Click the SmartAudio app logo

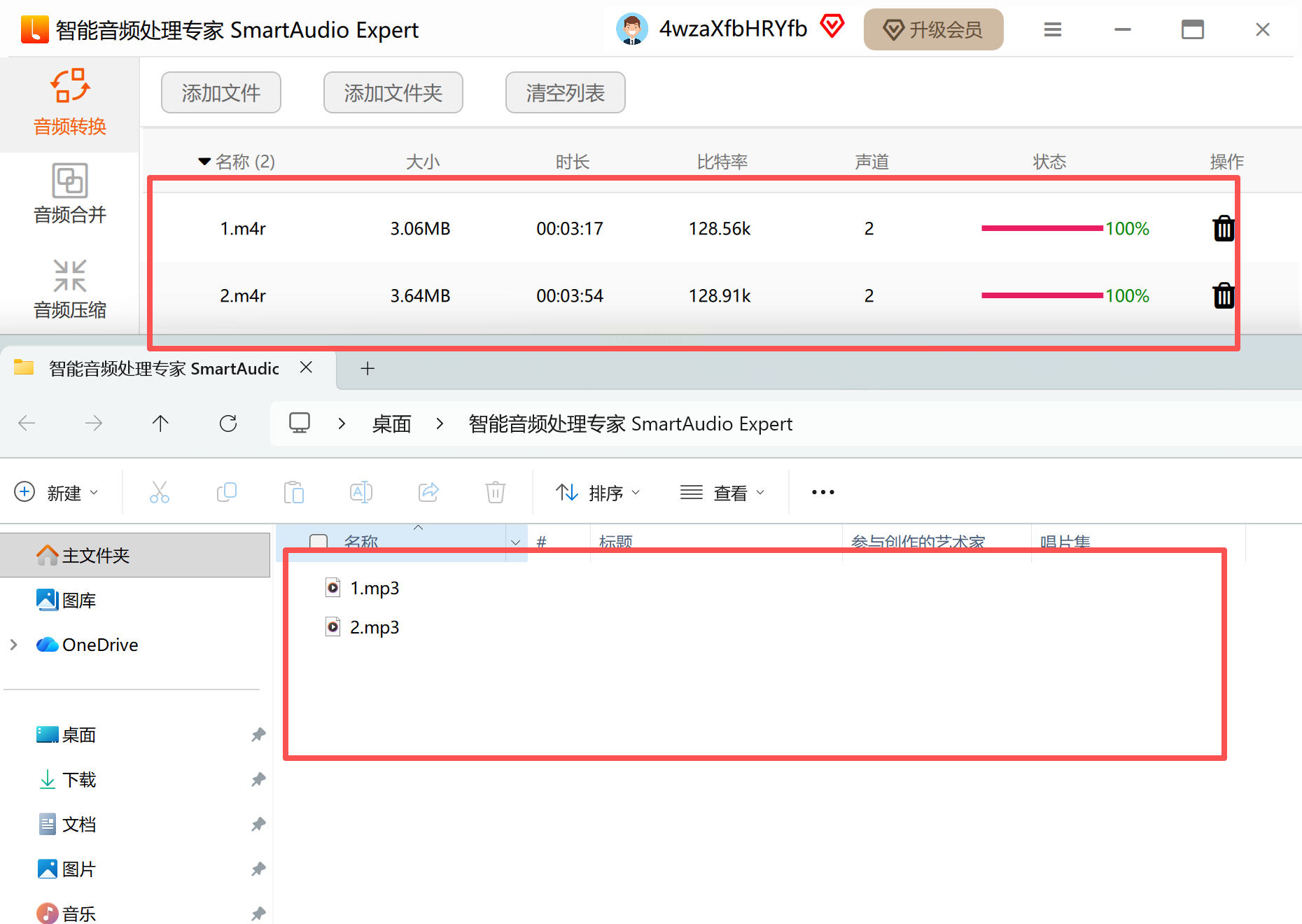(35, 29)
